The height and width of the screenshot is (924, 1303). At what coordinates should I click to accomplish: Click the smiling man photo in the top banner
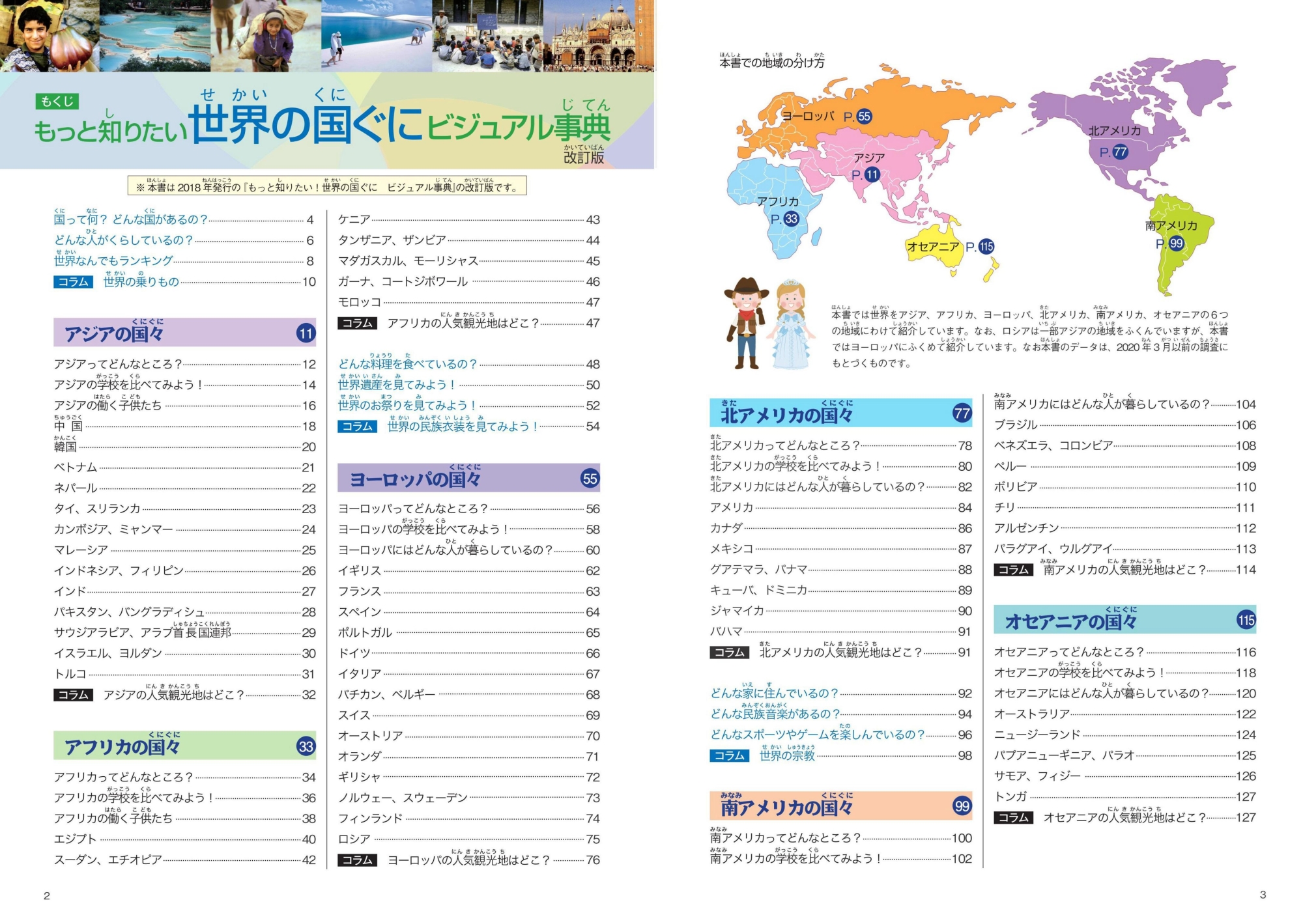coord(50,36)
